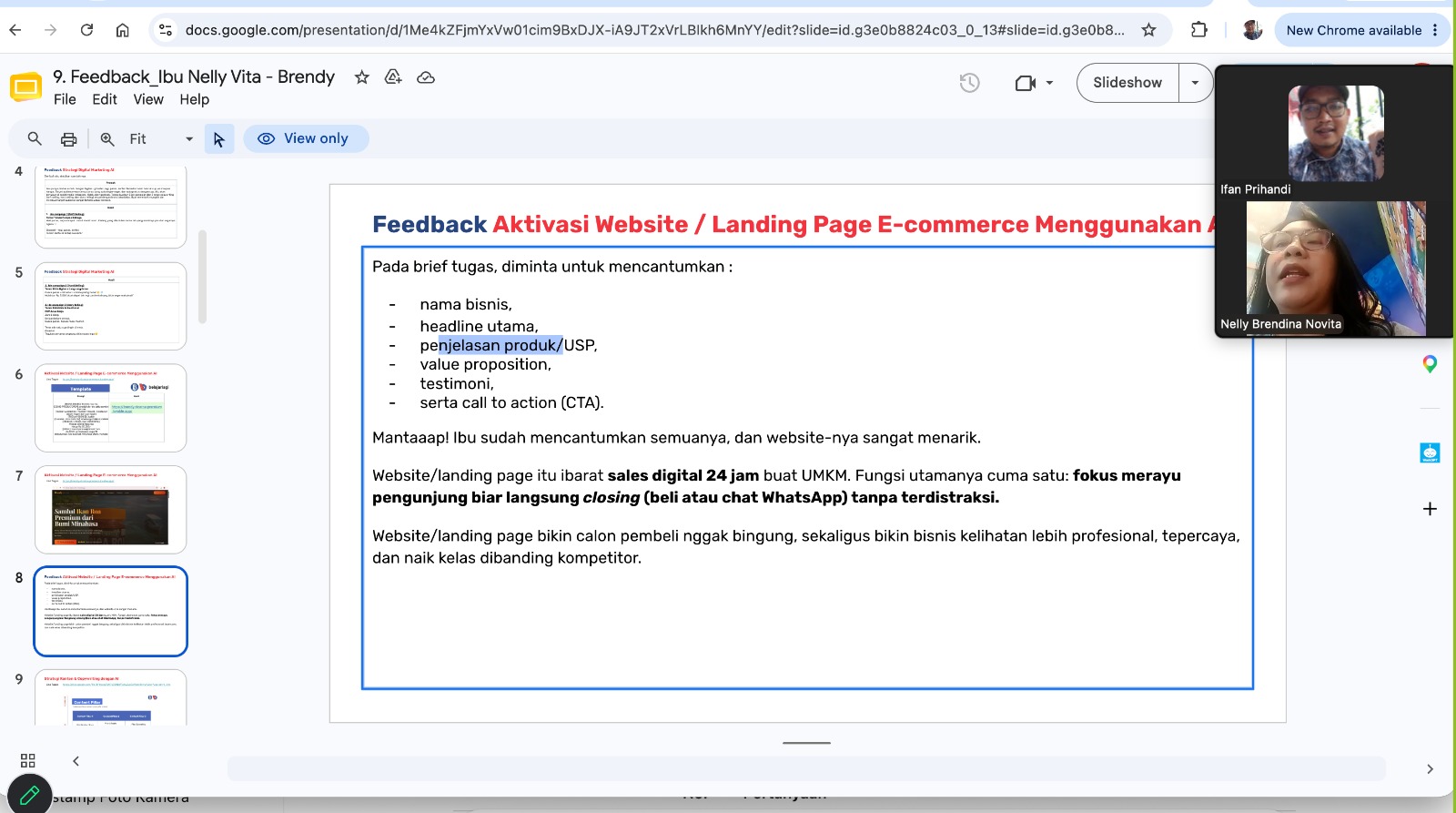View site information icon in address bar
This screenshot has height=813, width=1456.
click(x=166, y=30)
